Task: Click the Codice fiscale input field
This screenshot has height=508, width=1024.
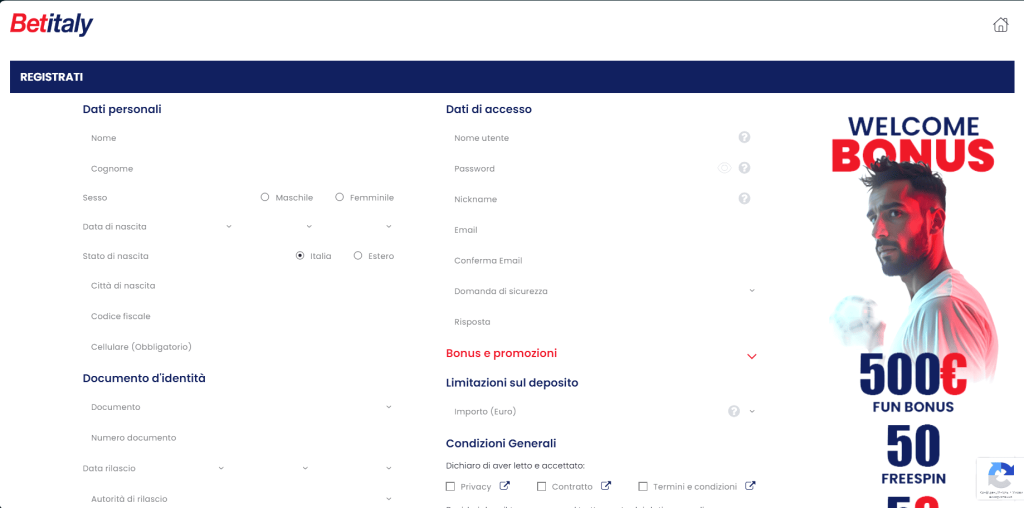Action: tap(240, 316)
